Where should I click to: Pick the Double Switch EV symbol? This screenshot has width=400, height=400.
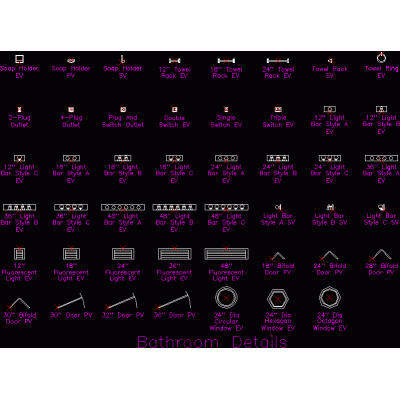(174, 109)
